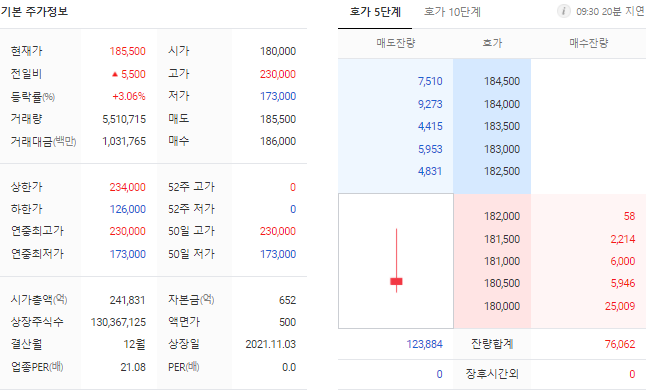The image size is (657, 392).
Task: Click the current price 185,500 beside 현재가
Action: tap(127, 51)
